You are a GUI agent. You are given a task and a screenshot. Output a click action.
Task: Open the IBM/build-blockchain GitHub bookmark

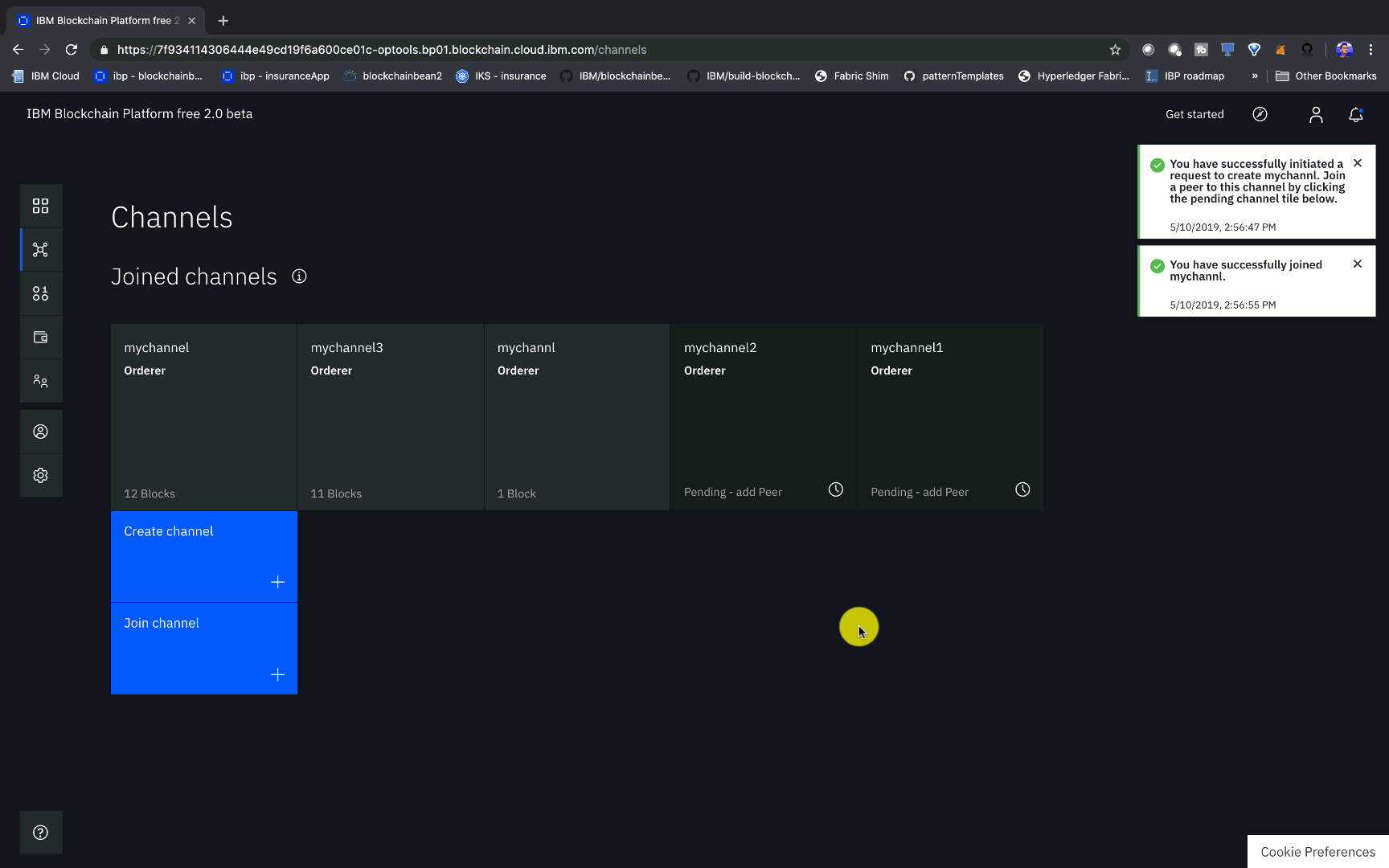coord(744,76)
